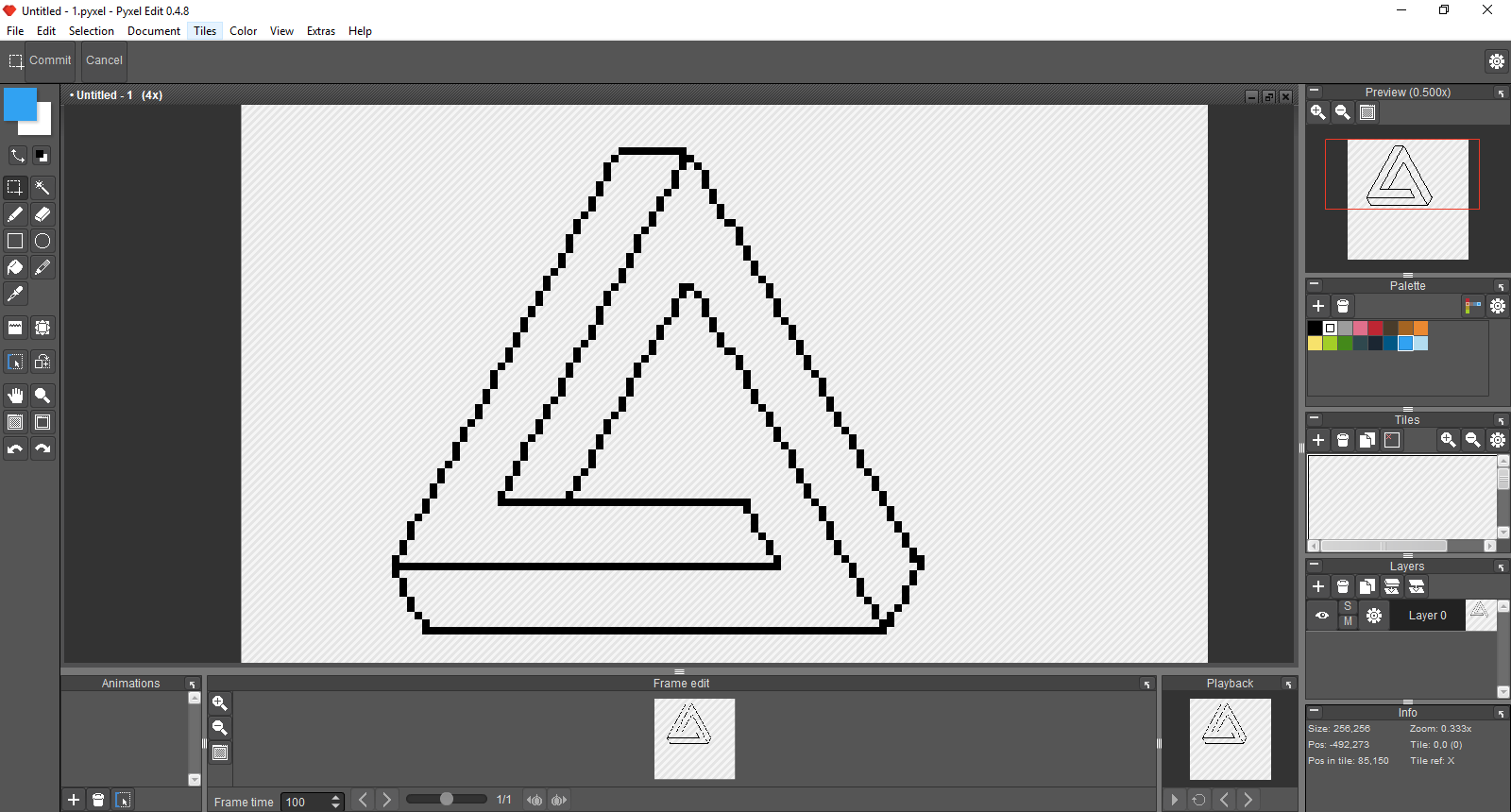Add a new animation

(74, 800)
